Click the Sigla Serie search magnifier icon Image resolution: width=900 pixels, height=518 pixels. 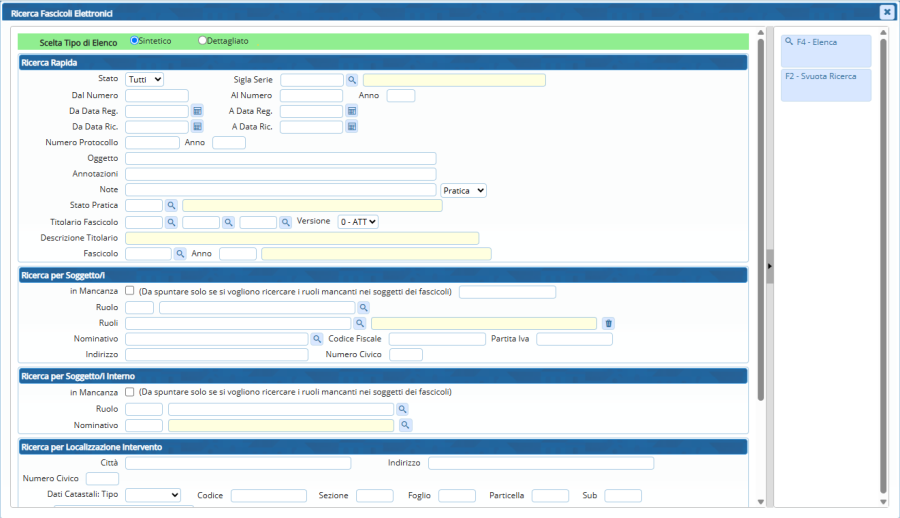click(352, 80)
